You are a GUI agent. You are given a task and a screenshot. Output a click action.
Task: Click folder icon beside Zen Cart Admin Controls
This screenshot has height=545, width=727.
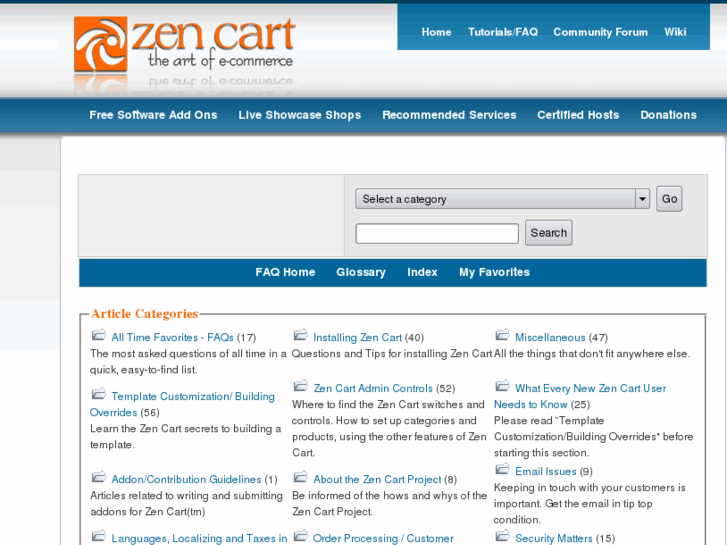[300, 386]
